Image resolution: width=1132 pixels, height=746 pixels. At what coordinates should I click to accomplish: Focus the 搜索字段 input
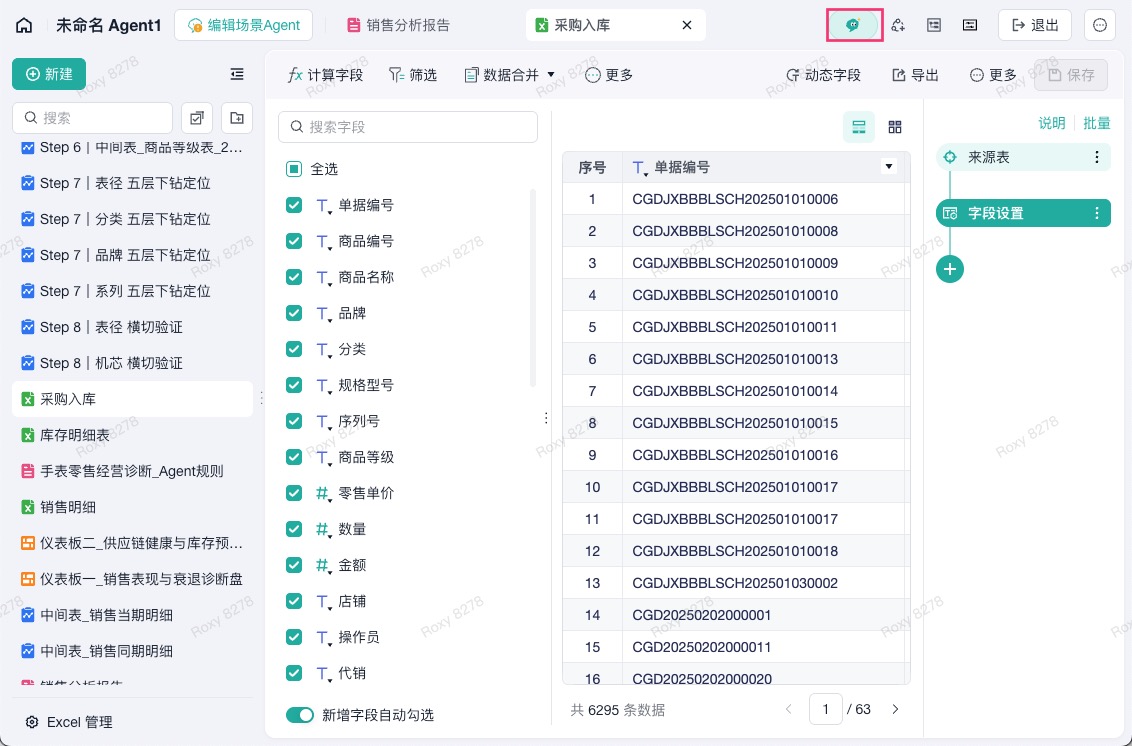(x=408, y=127)
